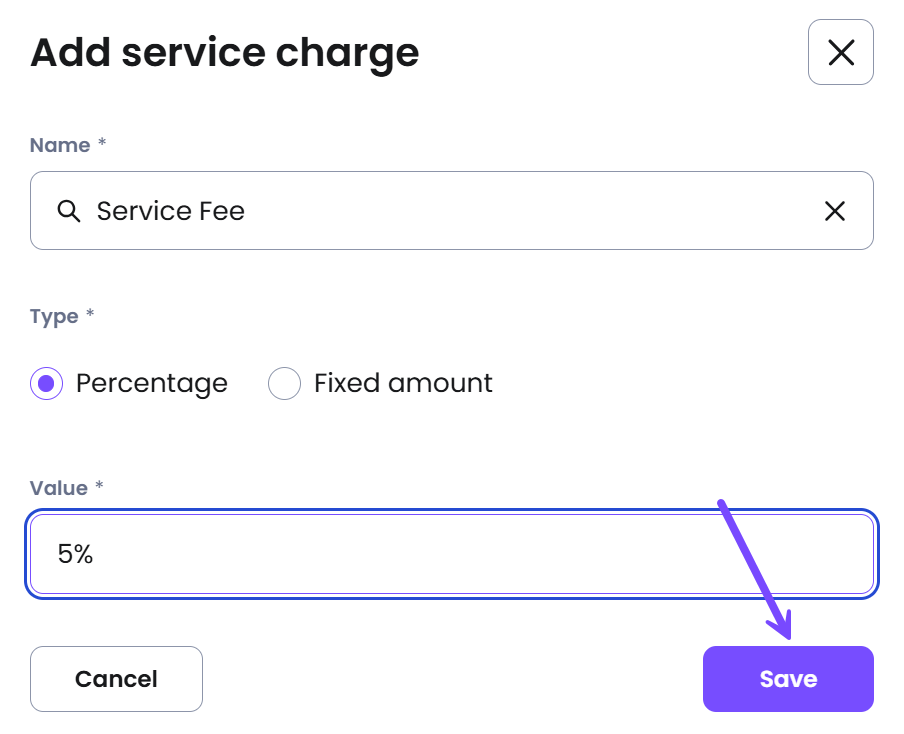Click the Percentage option label text
This screenshot has height=734, width=904.
click(x=152, y=383)
